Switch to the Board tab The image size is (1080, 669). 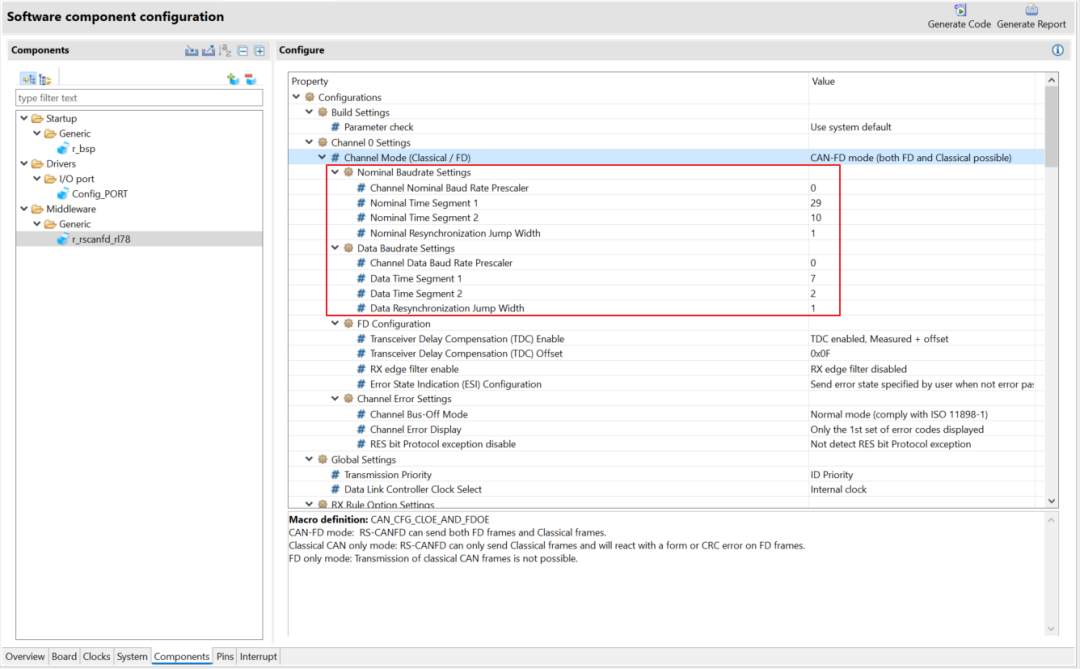pyautogui.click(x=64, y=657)
